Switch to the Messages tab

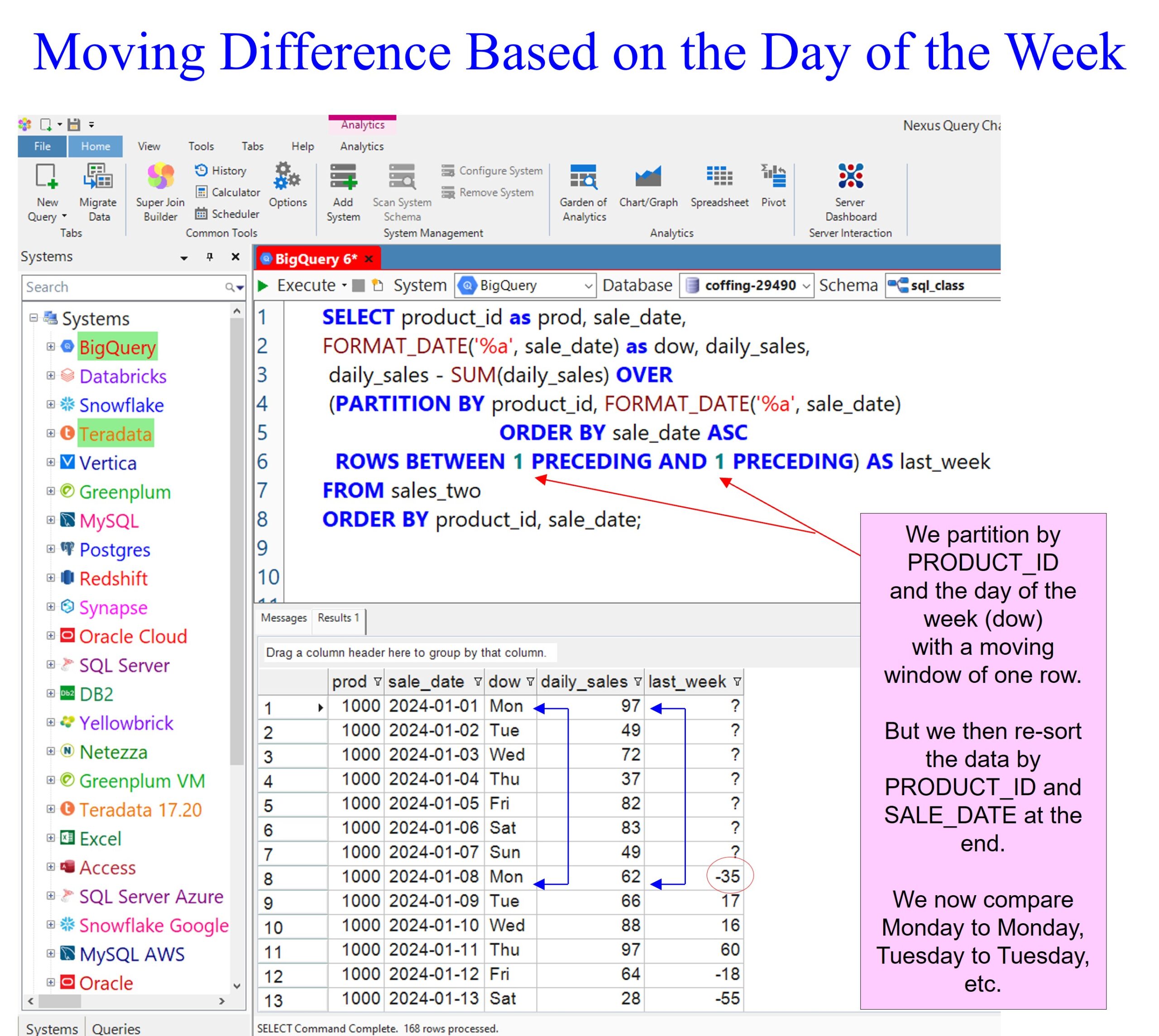[x=283, y=618]
